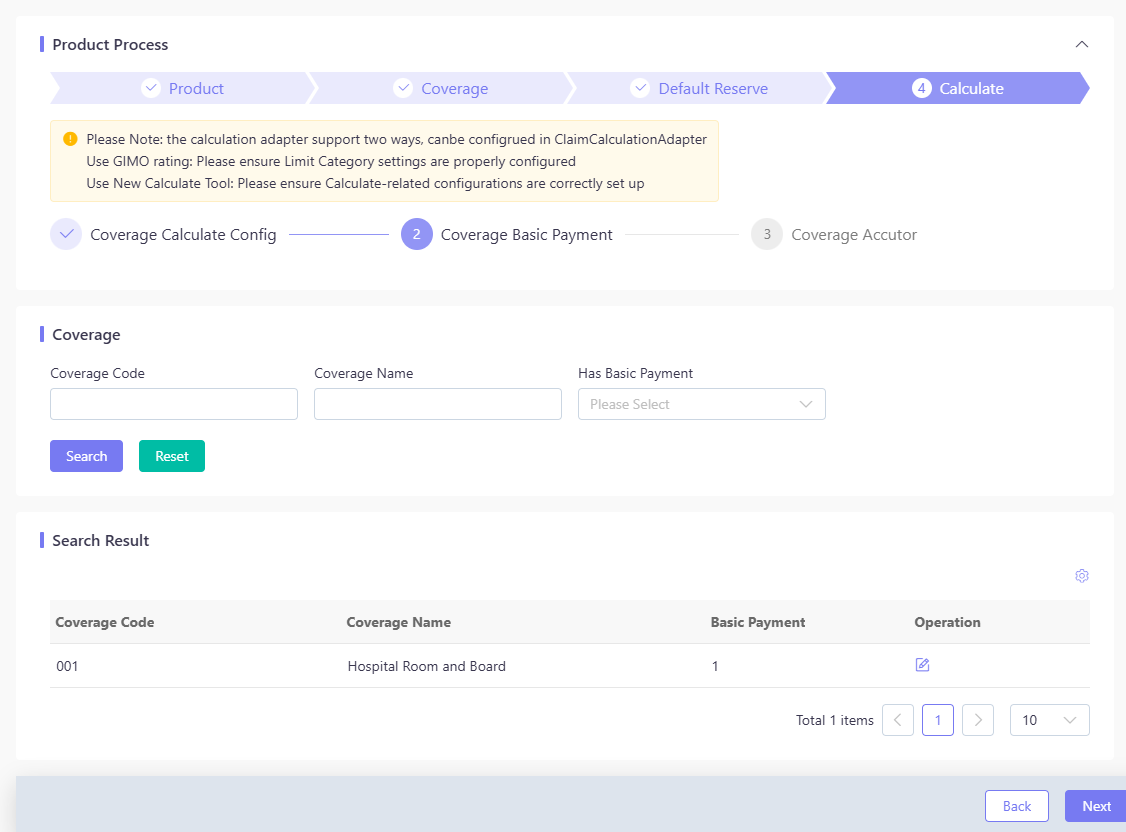Click the Search Result section heading

point(101,541)
